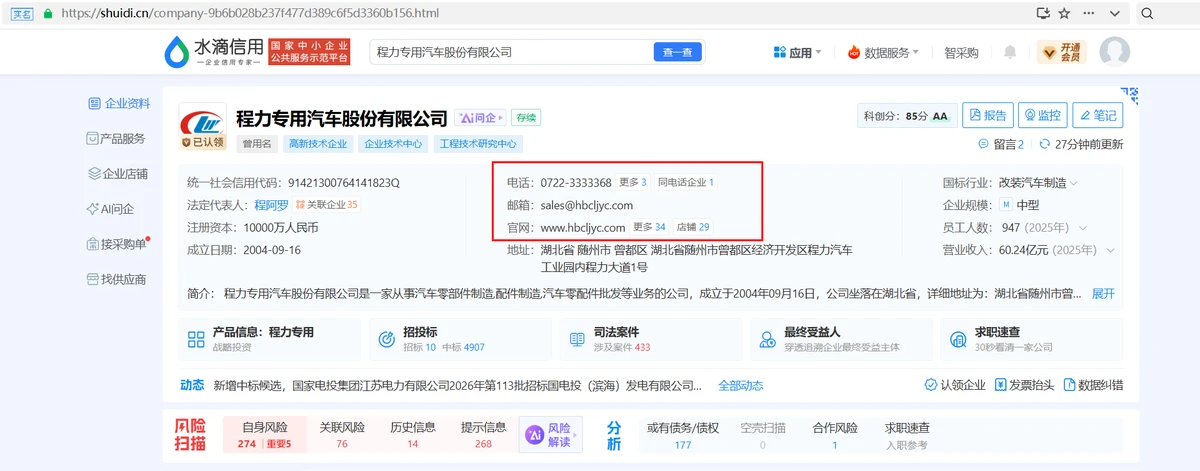The image size is (1200, 471).
Task: Refresh data via 27分钟前更新
Action: (1082, 144)
